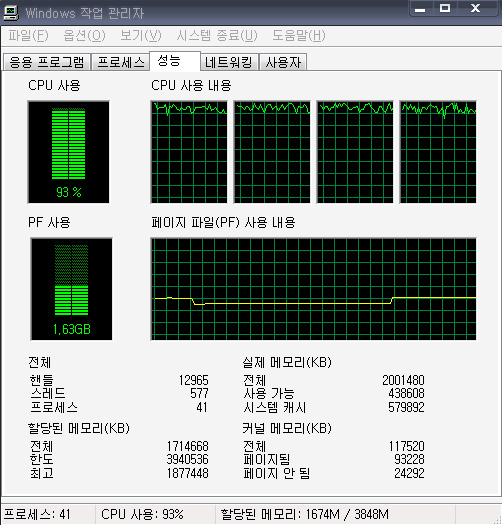Viewport: 502px width, 525px height.
Task: Click the Task Manager title bar icon
Action: click(11, 13)
